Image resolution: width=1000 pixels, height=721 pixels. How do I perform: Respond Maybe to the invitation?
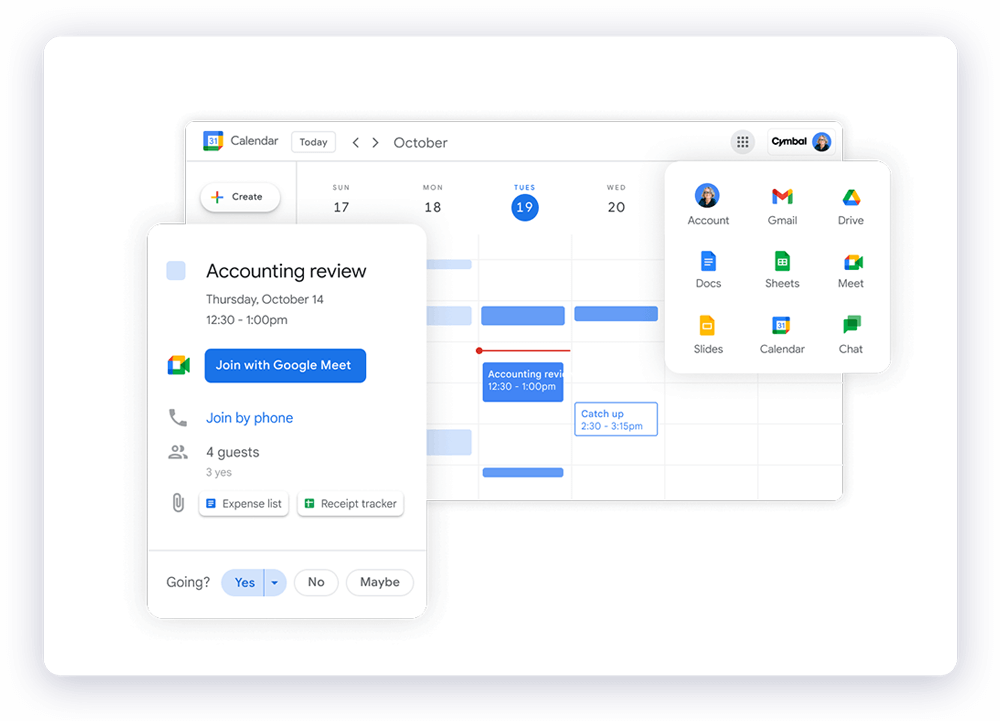pyautogui.click(x=379, y=582)
